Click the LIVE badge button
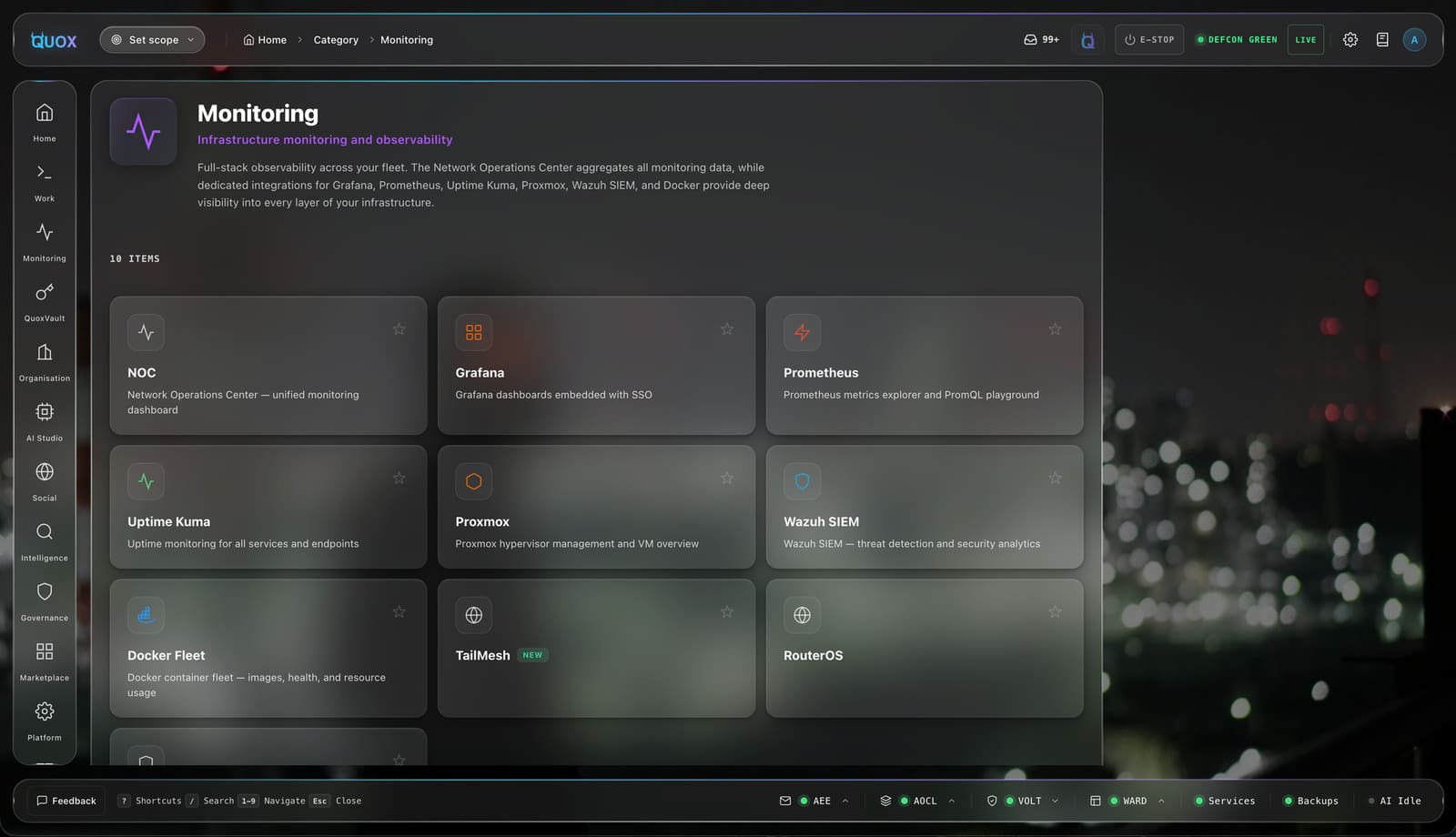1456x837 pixels. click(x=1306, y=40)
